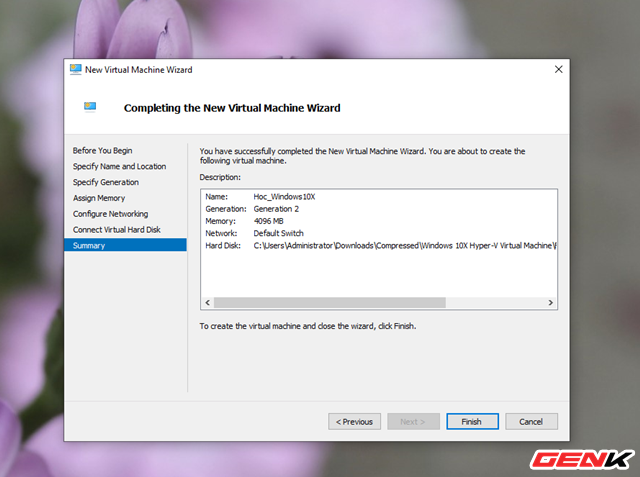
Task: Click the greyed-out Next button
Action: point(413,422)
